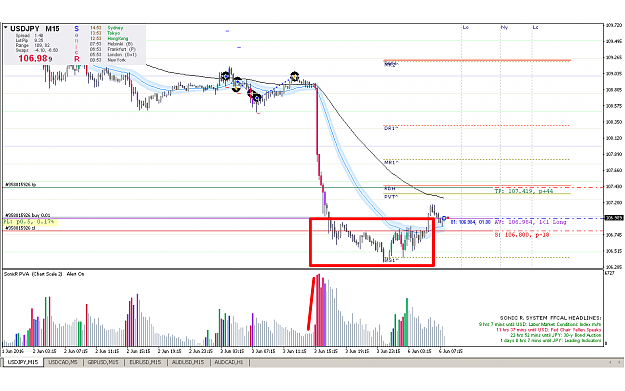Click the MR1 level label

point(391,163)
